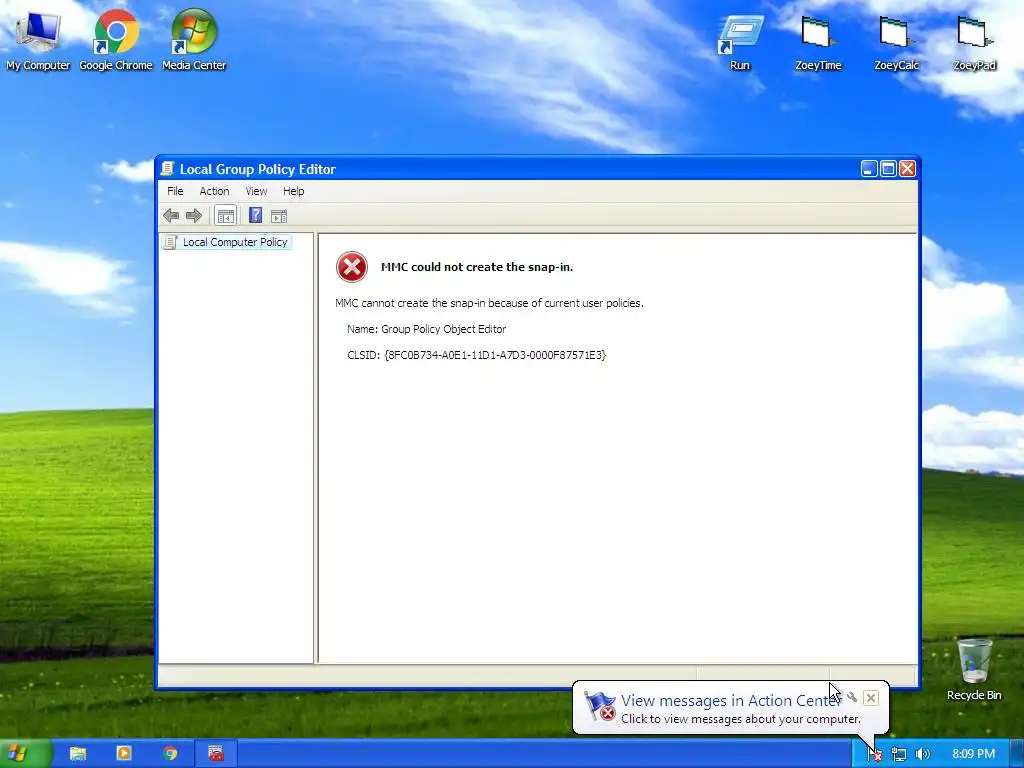Click the Show Desktop strip at the taskbar's end
The height and width of the screenshot is (768, 1024).
pos(1017,754)
